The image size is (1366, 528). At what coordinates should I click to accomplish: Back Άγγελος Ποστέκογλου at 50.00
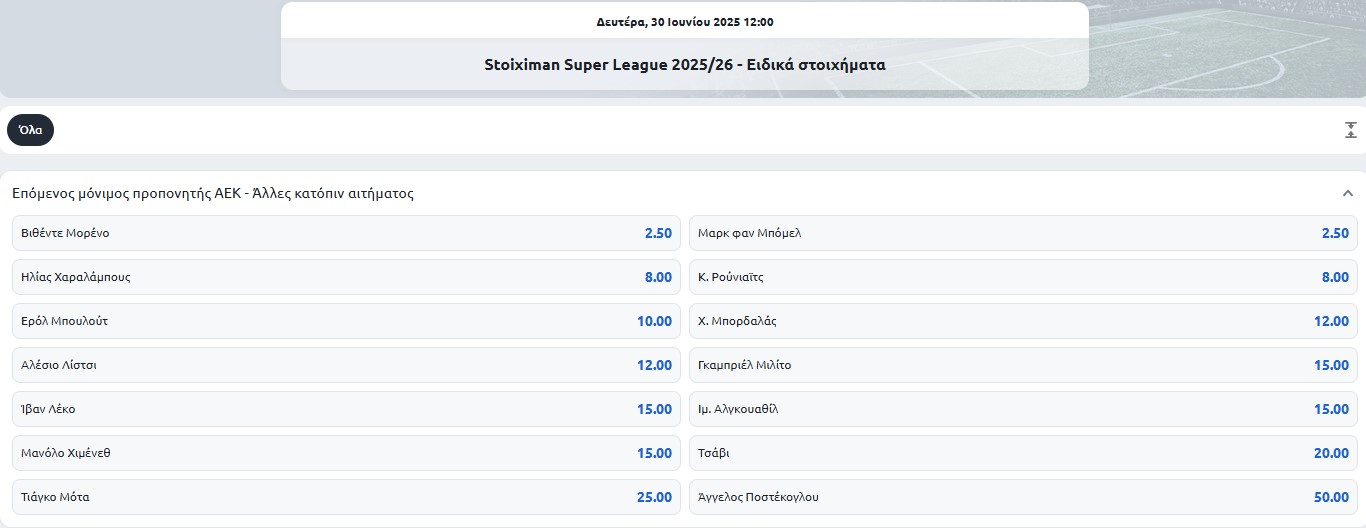pyautogui.click(x=1023, y=497)
